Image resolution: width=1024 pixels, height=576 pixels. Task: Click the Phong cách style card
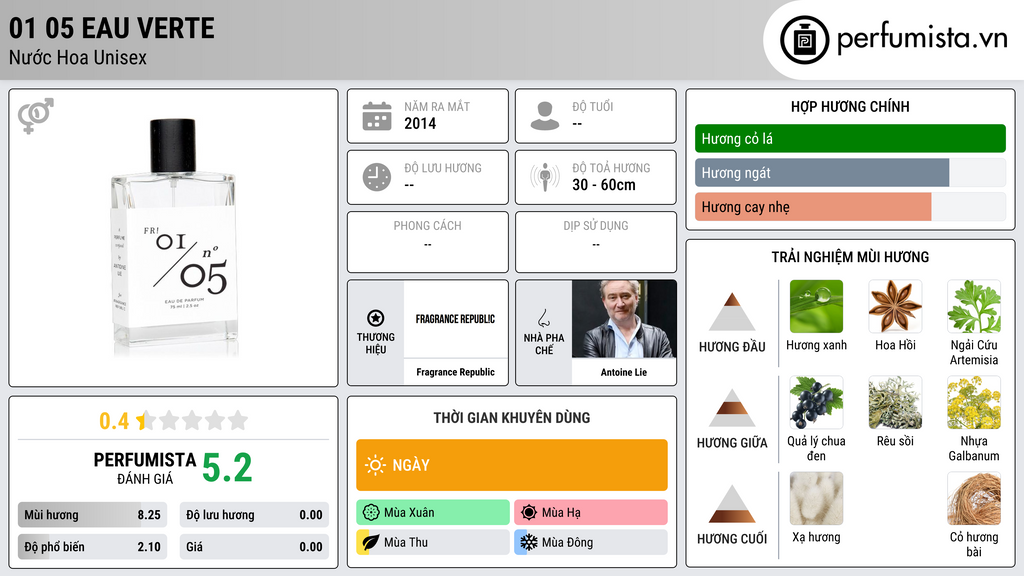tap(428, 242)
